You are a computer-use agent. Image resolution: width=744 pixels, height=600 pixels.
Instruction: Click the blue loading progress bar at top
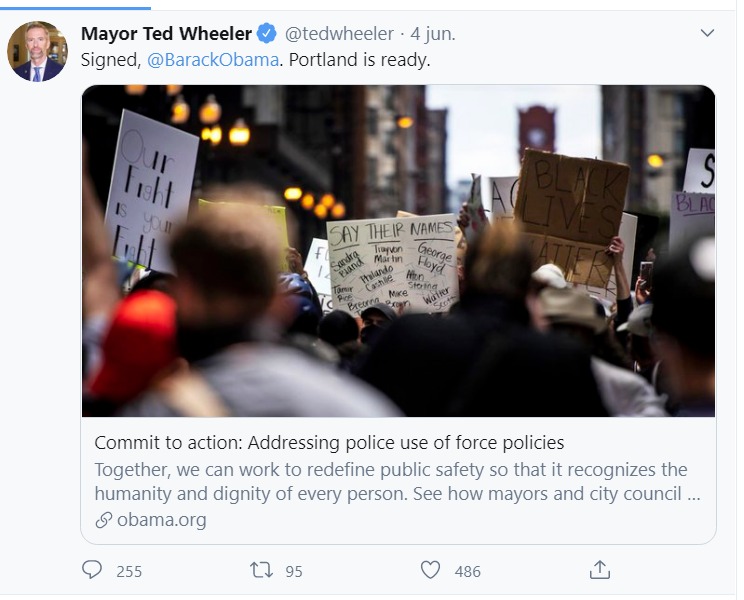[x=75, y=8]
